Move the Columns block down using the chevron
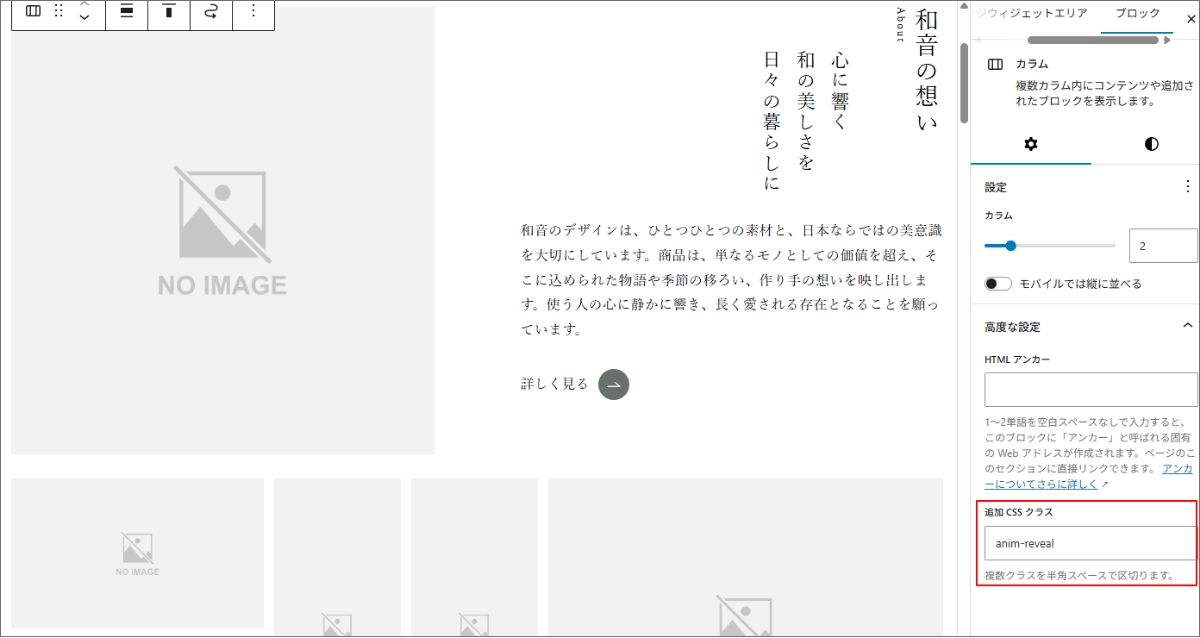This screenshot has height=638, width=1200. [x=86, y=19]
